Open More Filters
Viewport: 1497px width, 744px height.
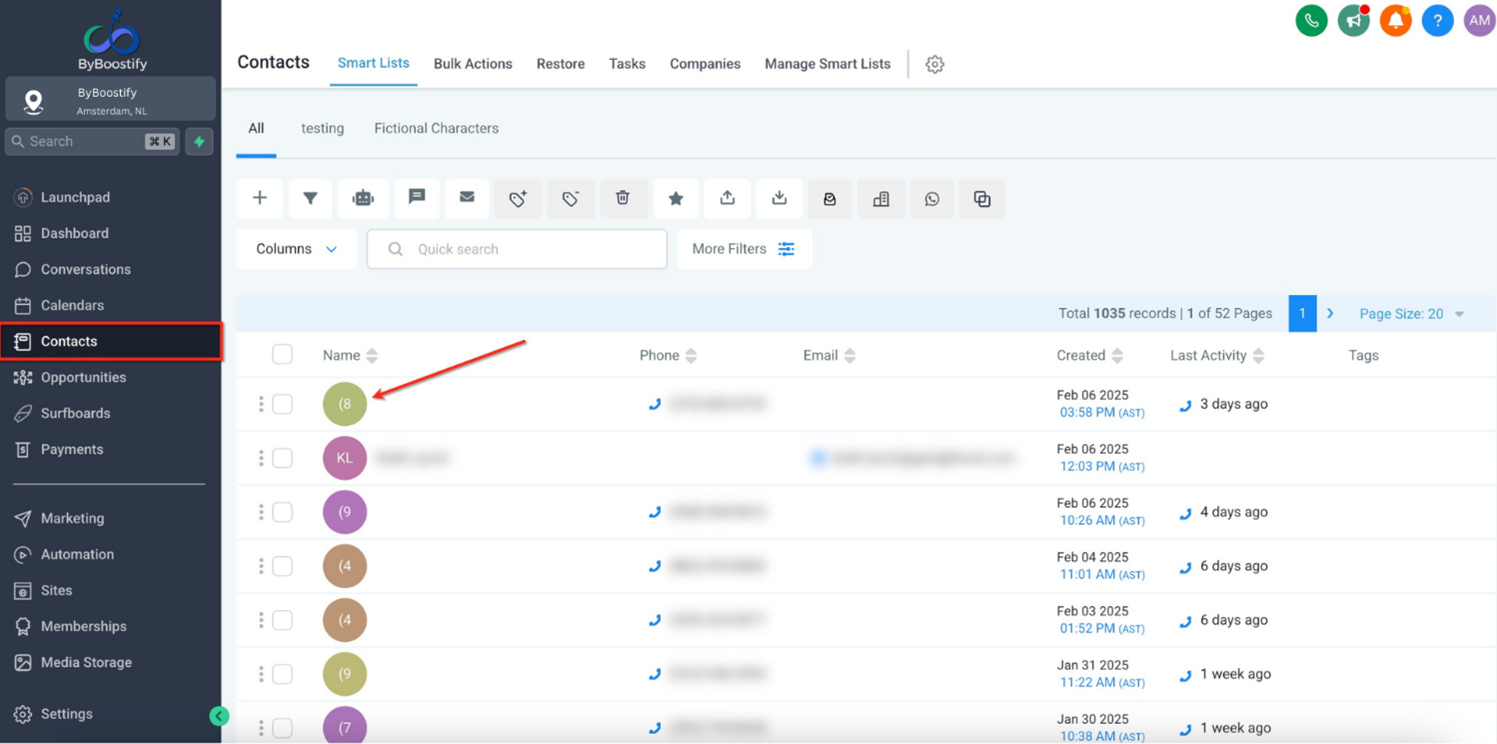pos(744,248)
